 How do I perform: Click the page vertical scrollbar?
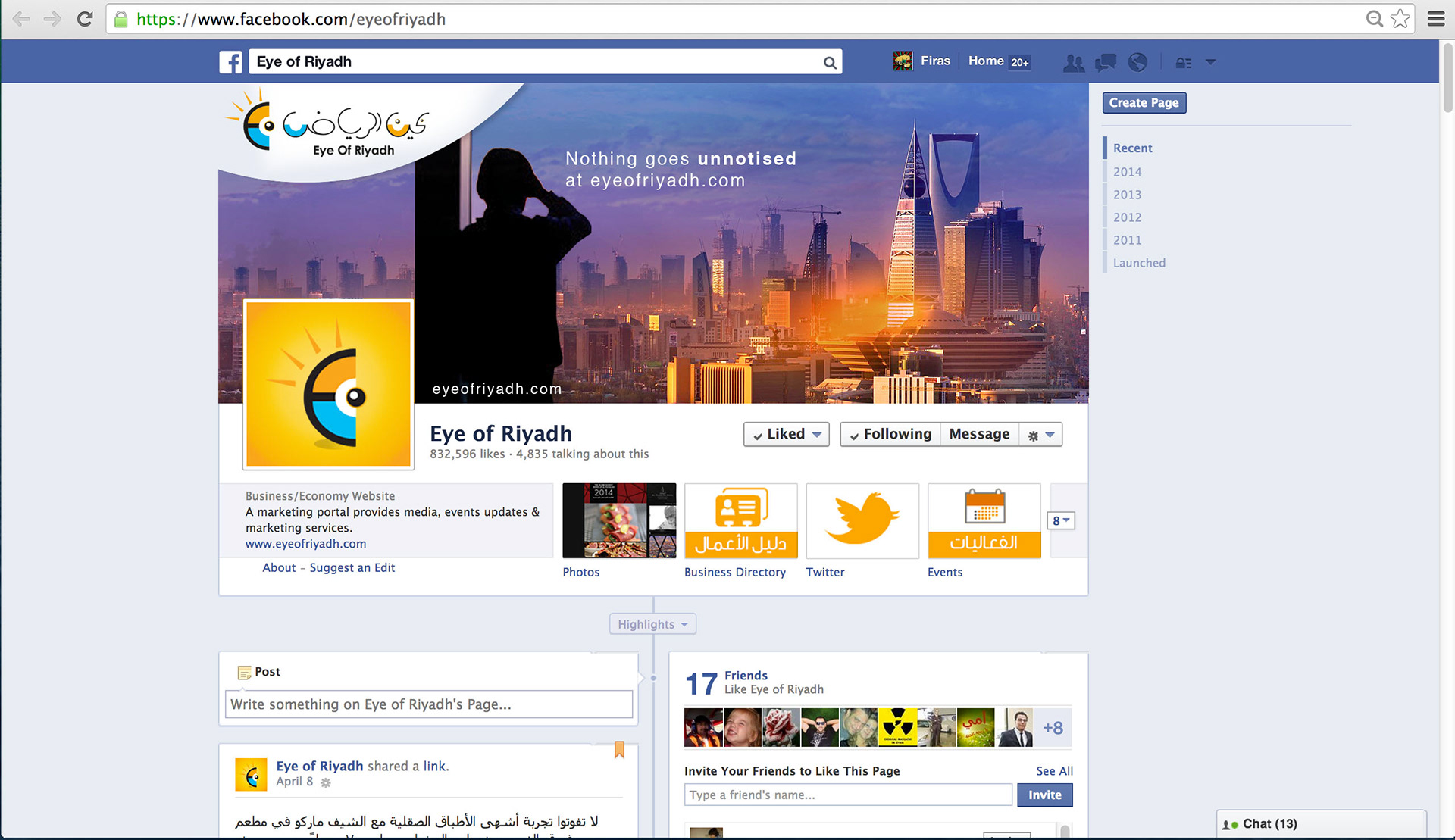coord(1447,77)
